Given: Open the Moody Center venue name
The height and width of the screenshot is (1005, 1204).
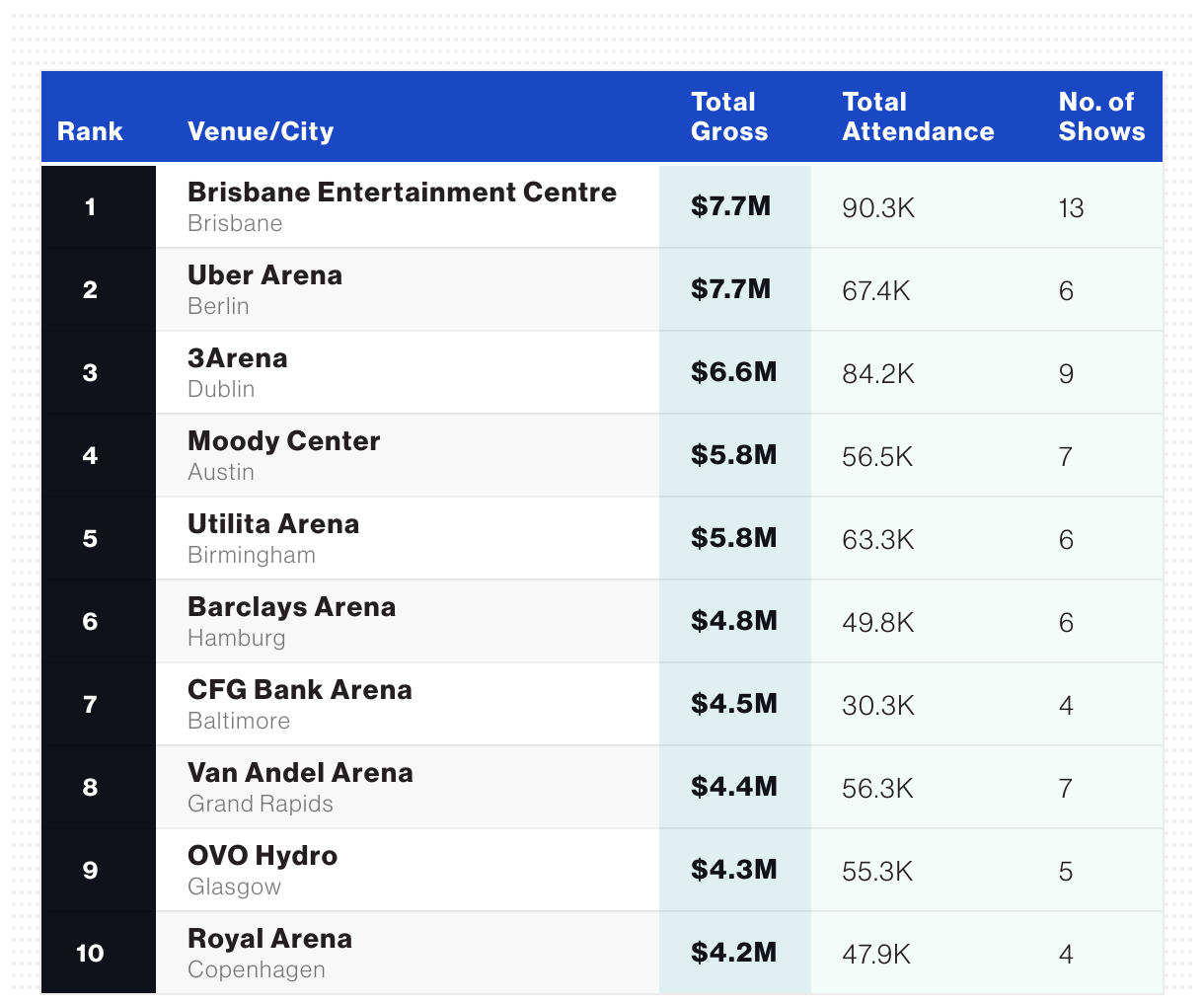Looking at the screenshot, I should point(283,440).
